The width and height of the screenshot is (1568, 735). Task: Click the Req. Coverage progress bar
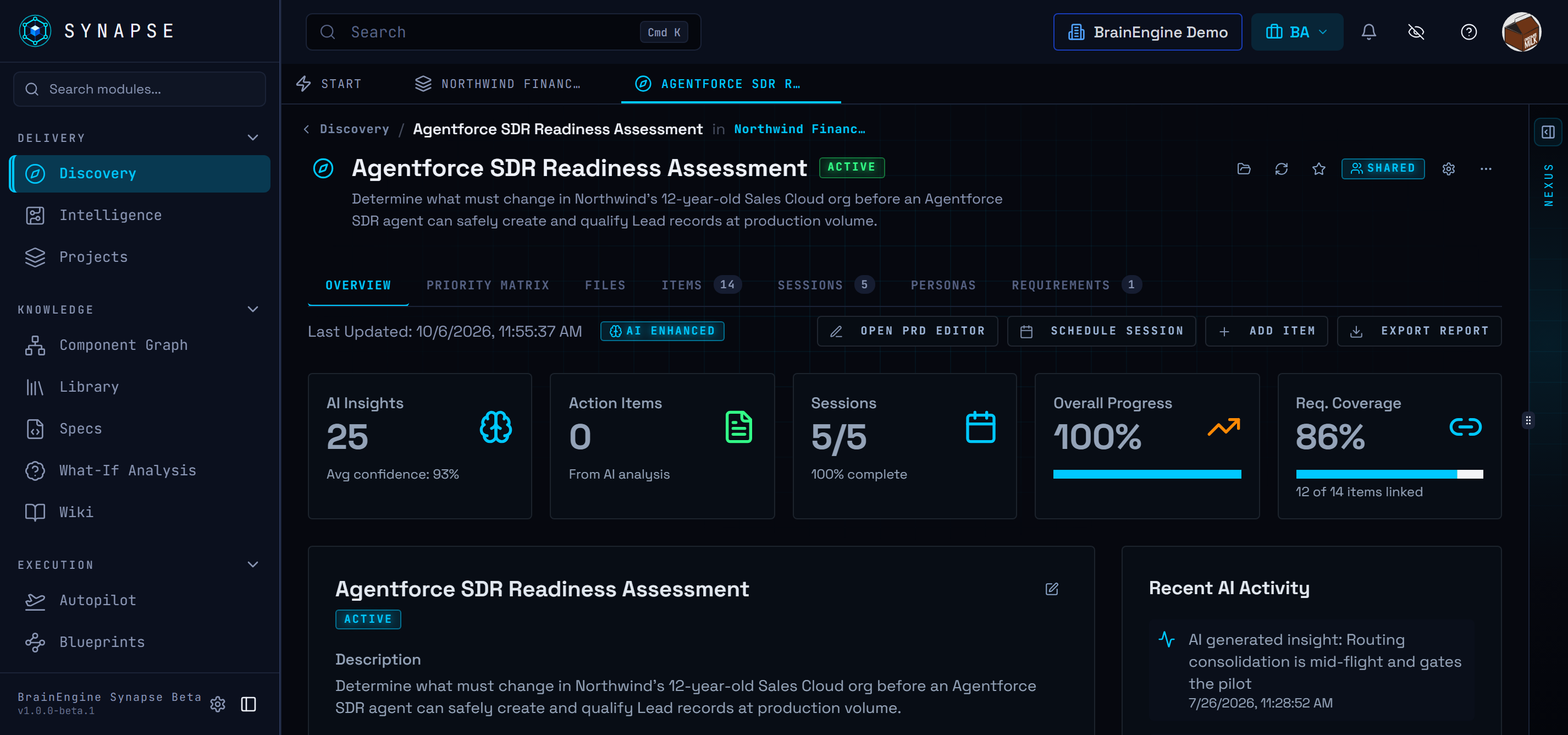pyautogui.click(x=1389, y=474)
